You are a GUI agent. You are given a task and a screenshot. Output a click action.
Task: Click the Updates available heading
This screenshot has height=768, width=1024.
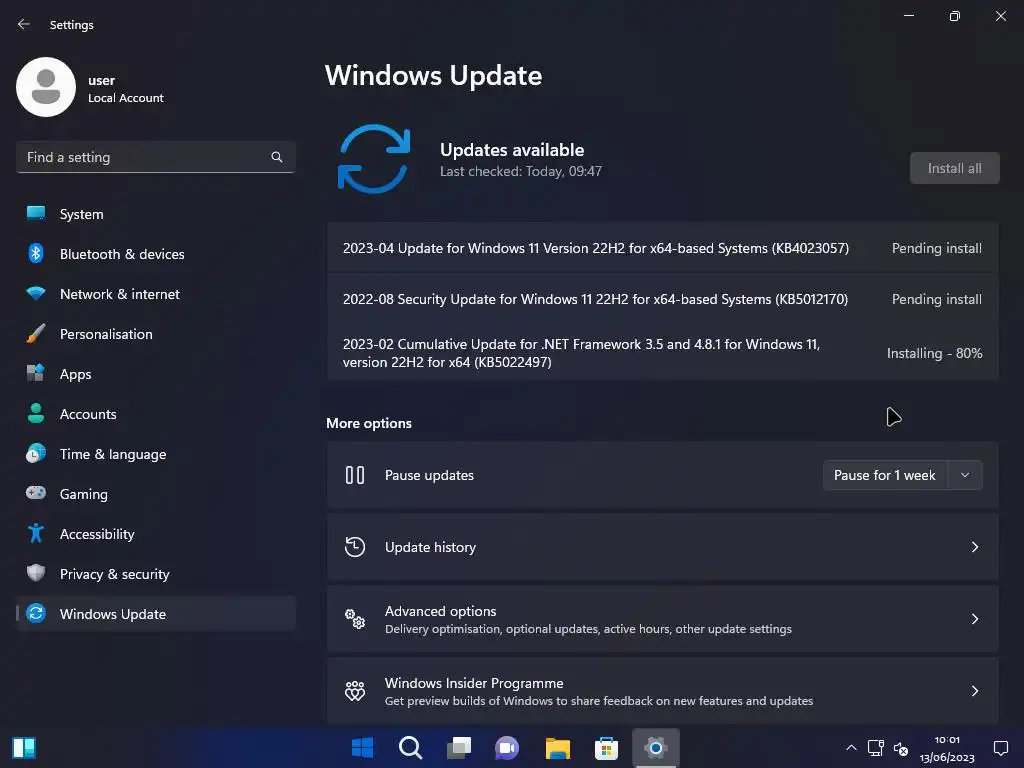(512, 150)
